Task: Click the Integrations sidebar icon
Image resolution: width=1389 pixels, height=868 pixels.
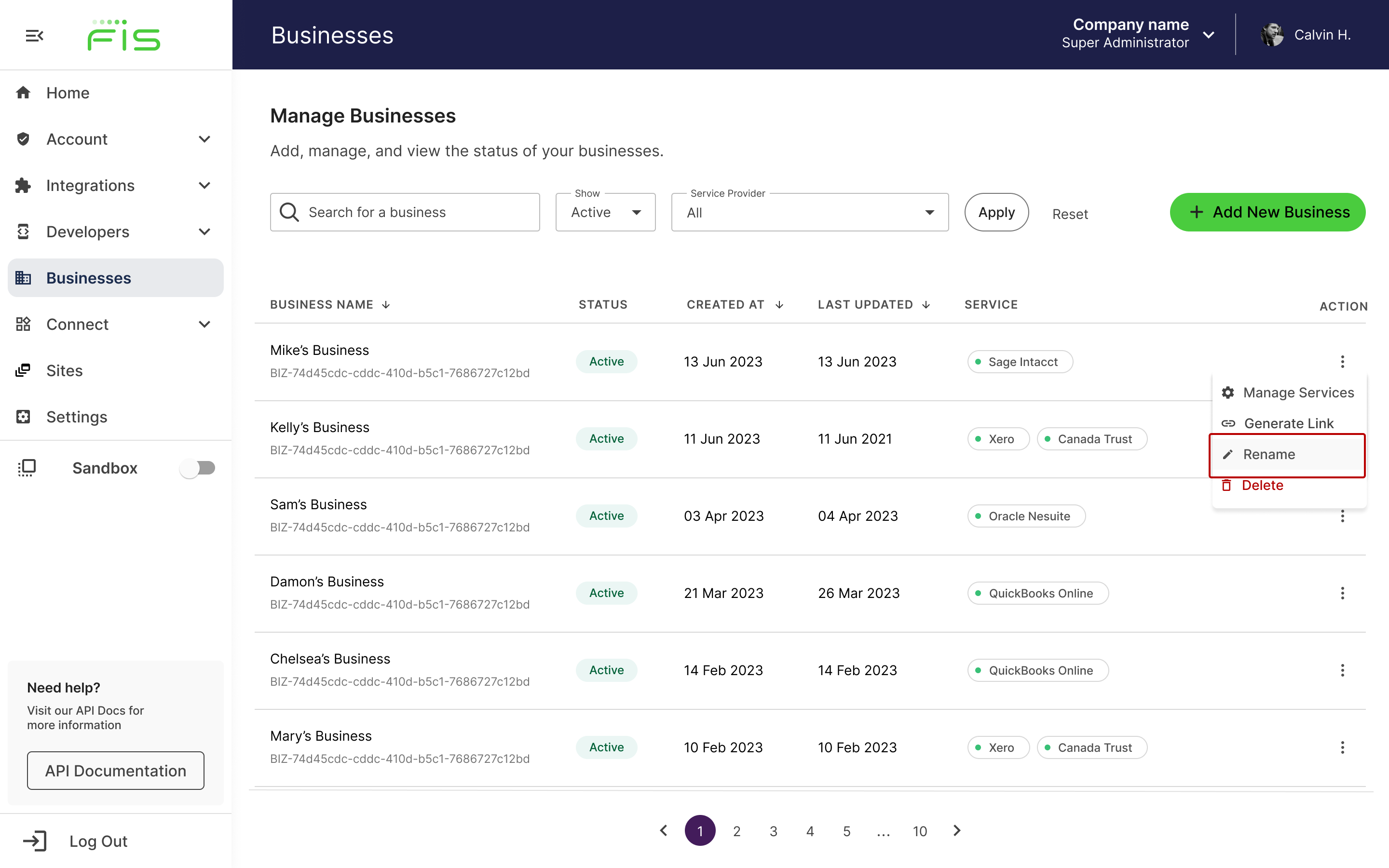Action: click(25, 185)
